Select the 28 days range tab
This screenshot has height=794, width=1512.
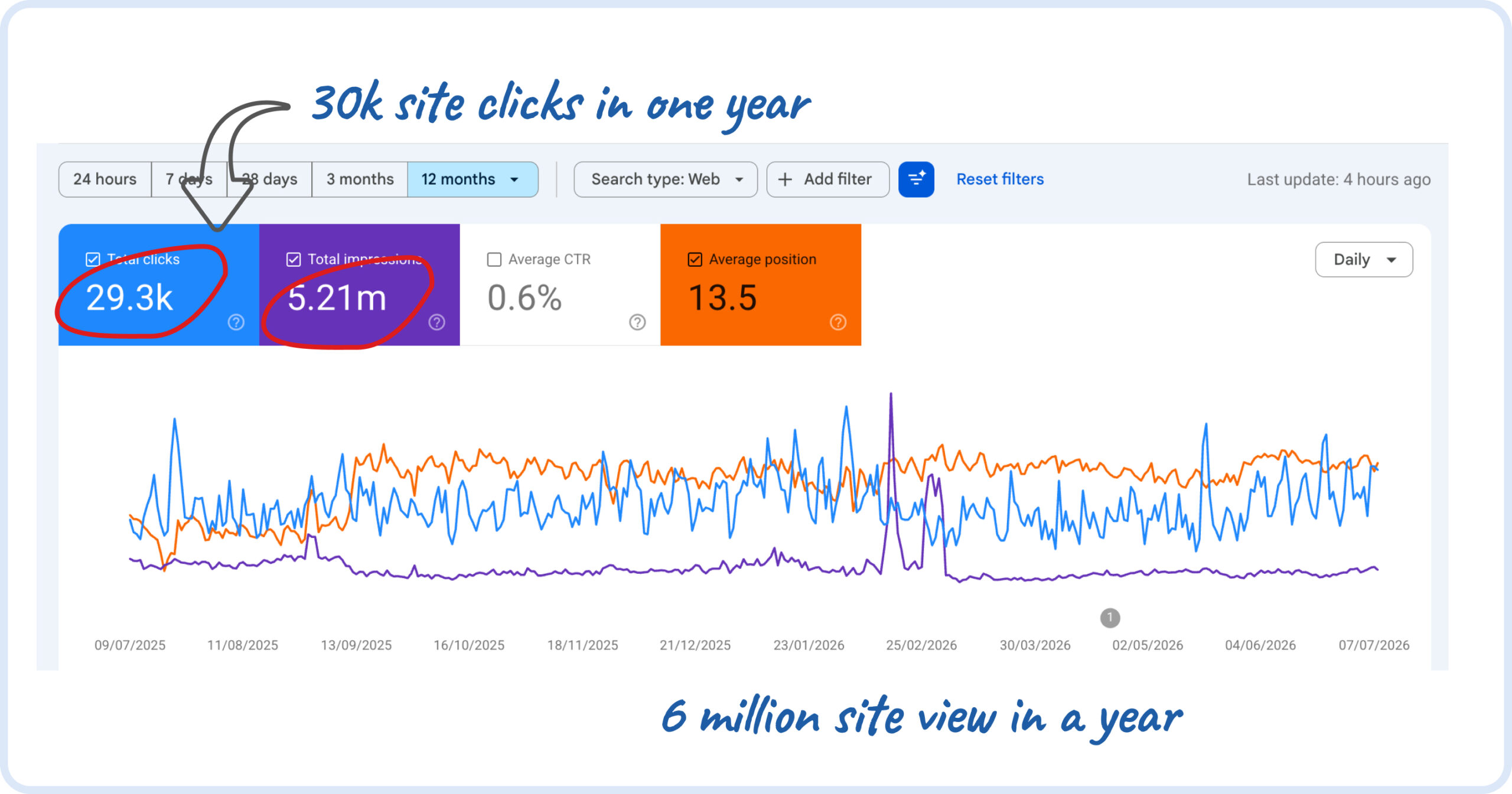coord(269,179)
